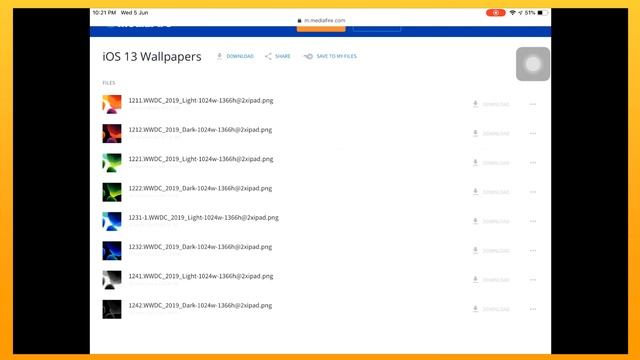The image size is (640, 360).
Task: Open thumbnail of 1232.WWDC_2019_Dark wallpaper
Action: point(112,251)
